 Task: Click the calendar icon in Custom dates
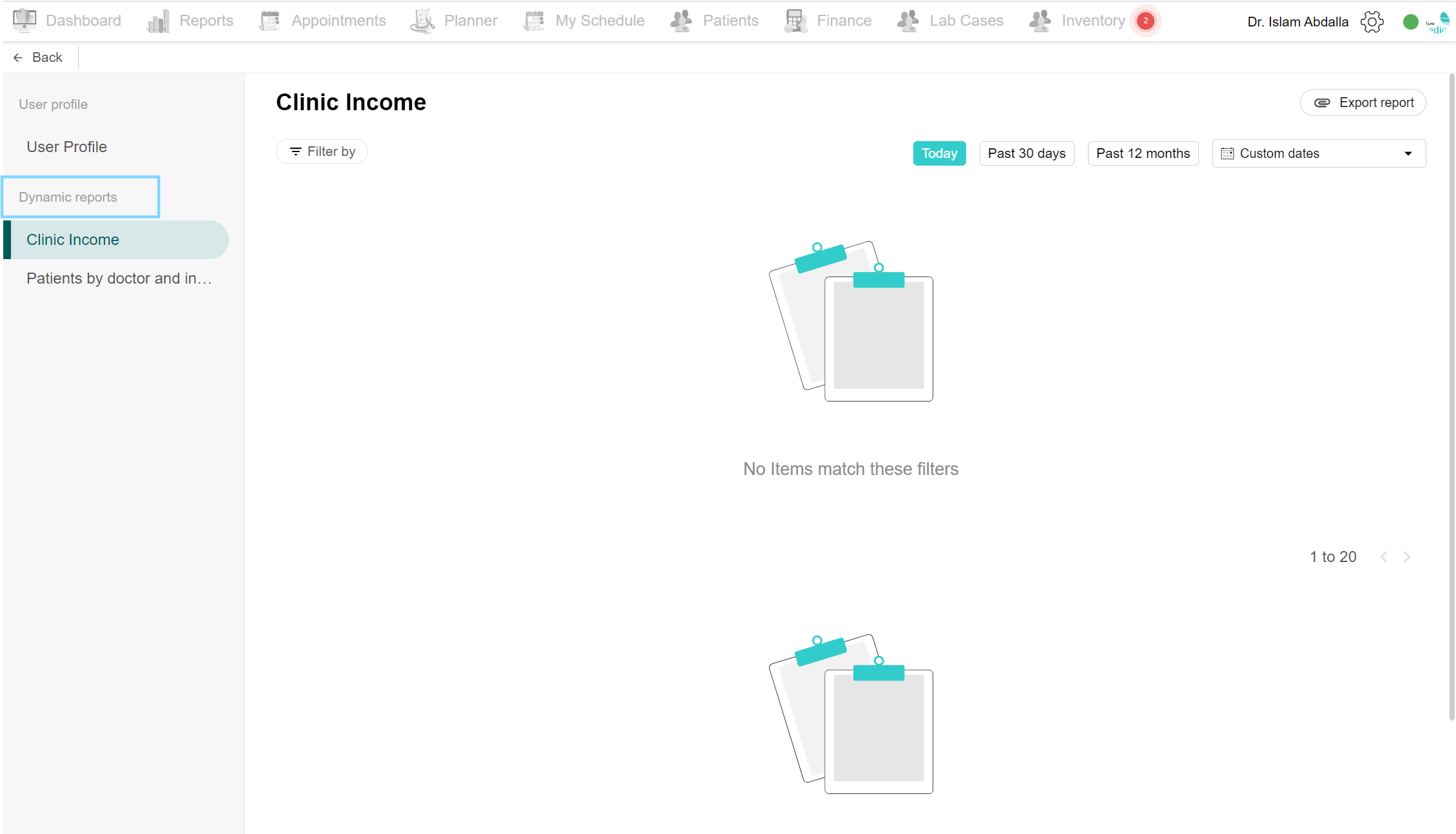tap(1227, 153)
